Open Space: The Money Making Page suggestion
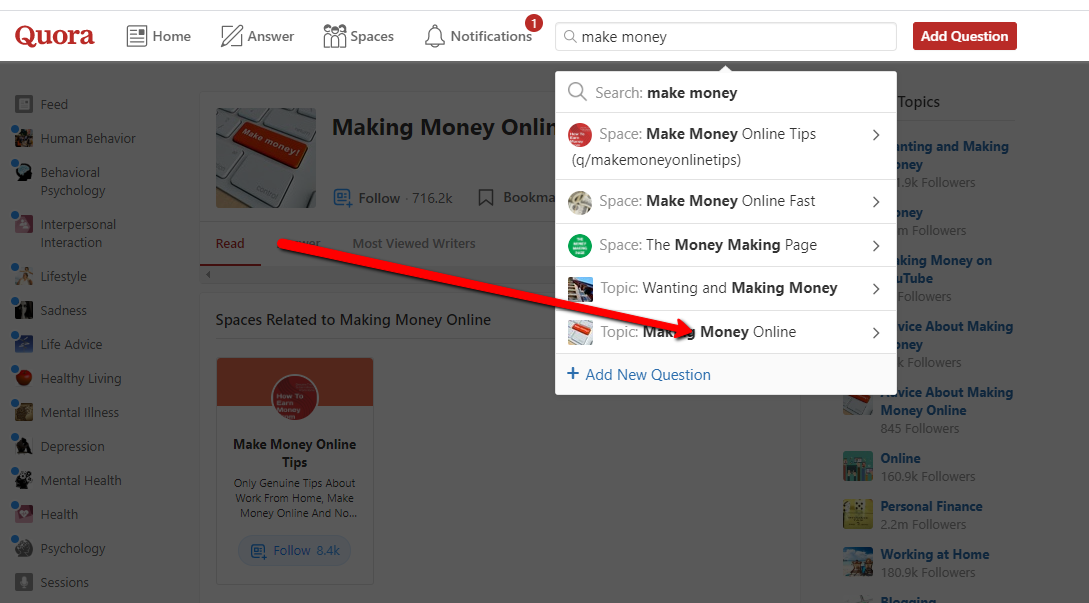Image resolution: width=1089 pixels, height=603 pixels. pos(726,245)
